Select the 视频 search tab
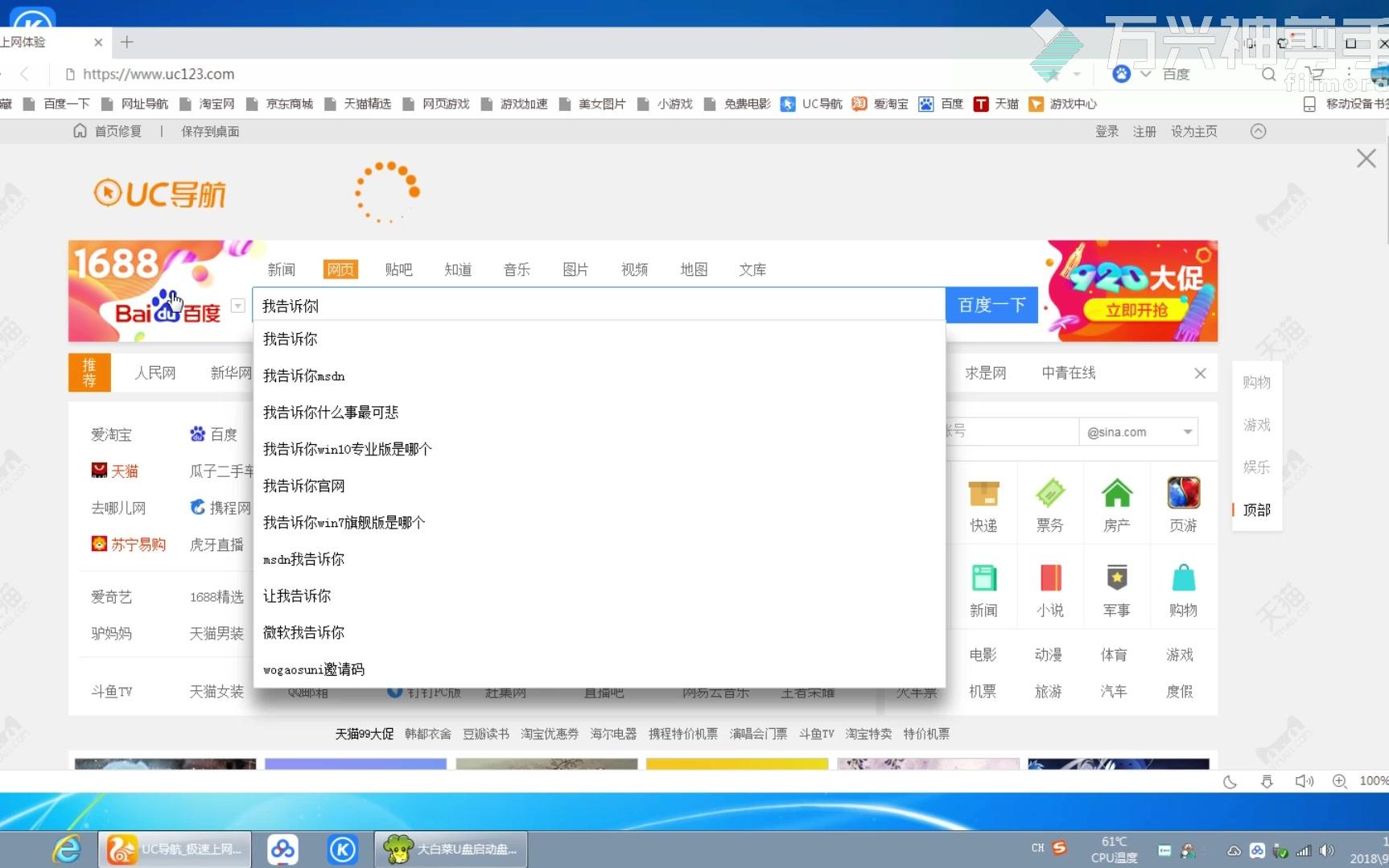 click(x=635, y=269)
